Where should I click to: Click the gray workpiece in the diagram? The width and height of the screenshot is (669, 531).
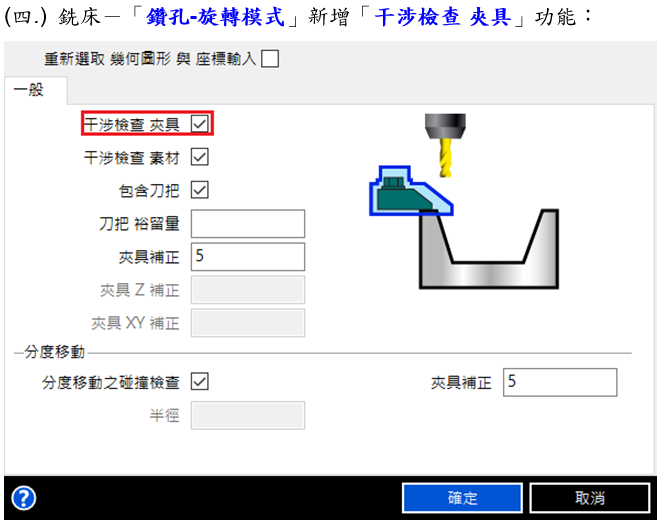click(489, 249)
